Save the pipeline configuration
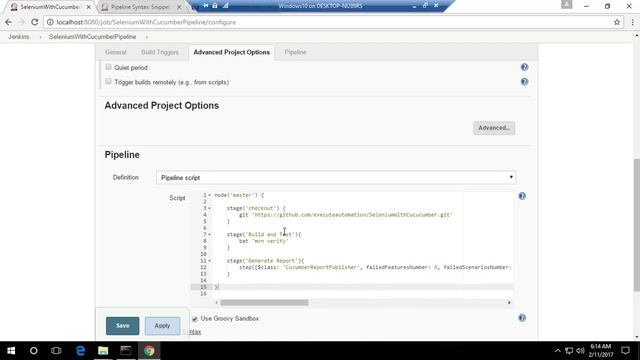Screen dimensions: 640x360 click(122, 326)
